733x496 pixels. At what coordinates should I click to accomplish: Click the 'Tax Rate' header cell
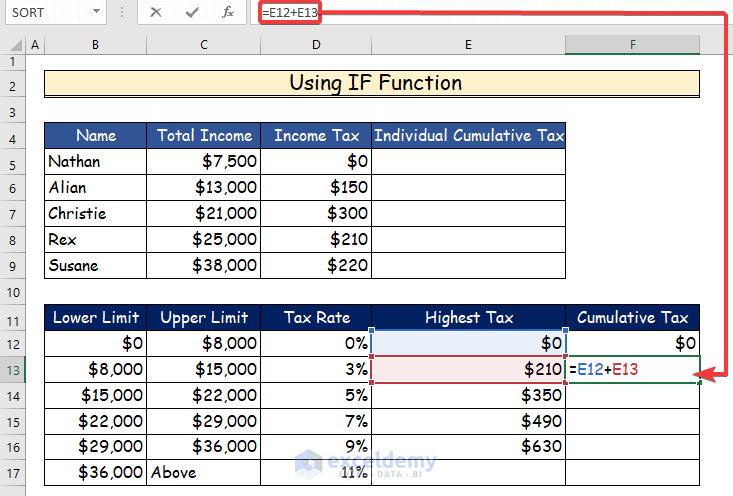tap(316, 318)
